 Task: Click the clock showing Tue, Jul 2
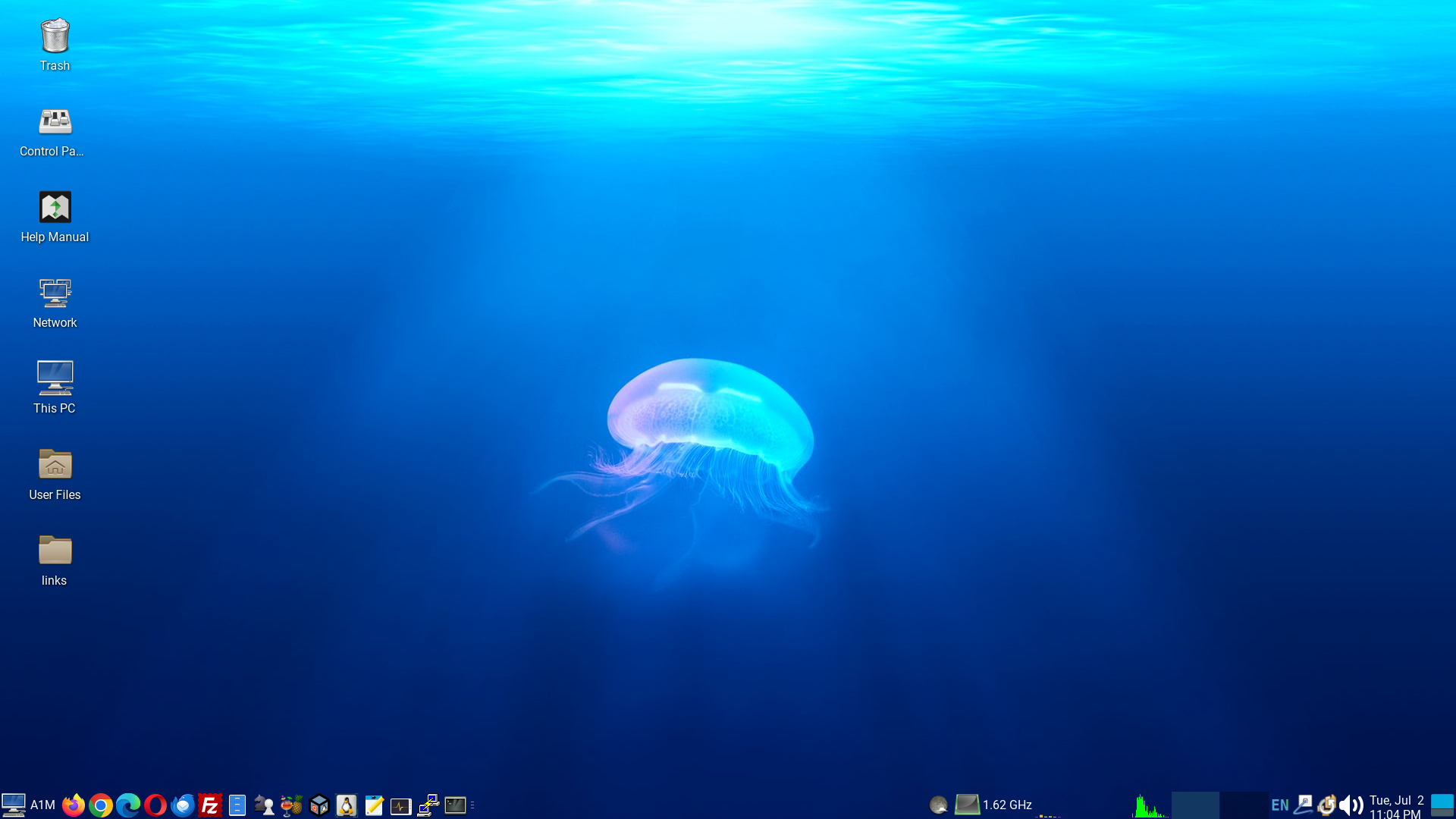pos(1396,806)
